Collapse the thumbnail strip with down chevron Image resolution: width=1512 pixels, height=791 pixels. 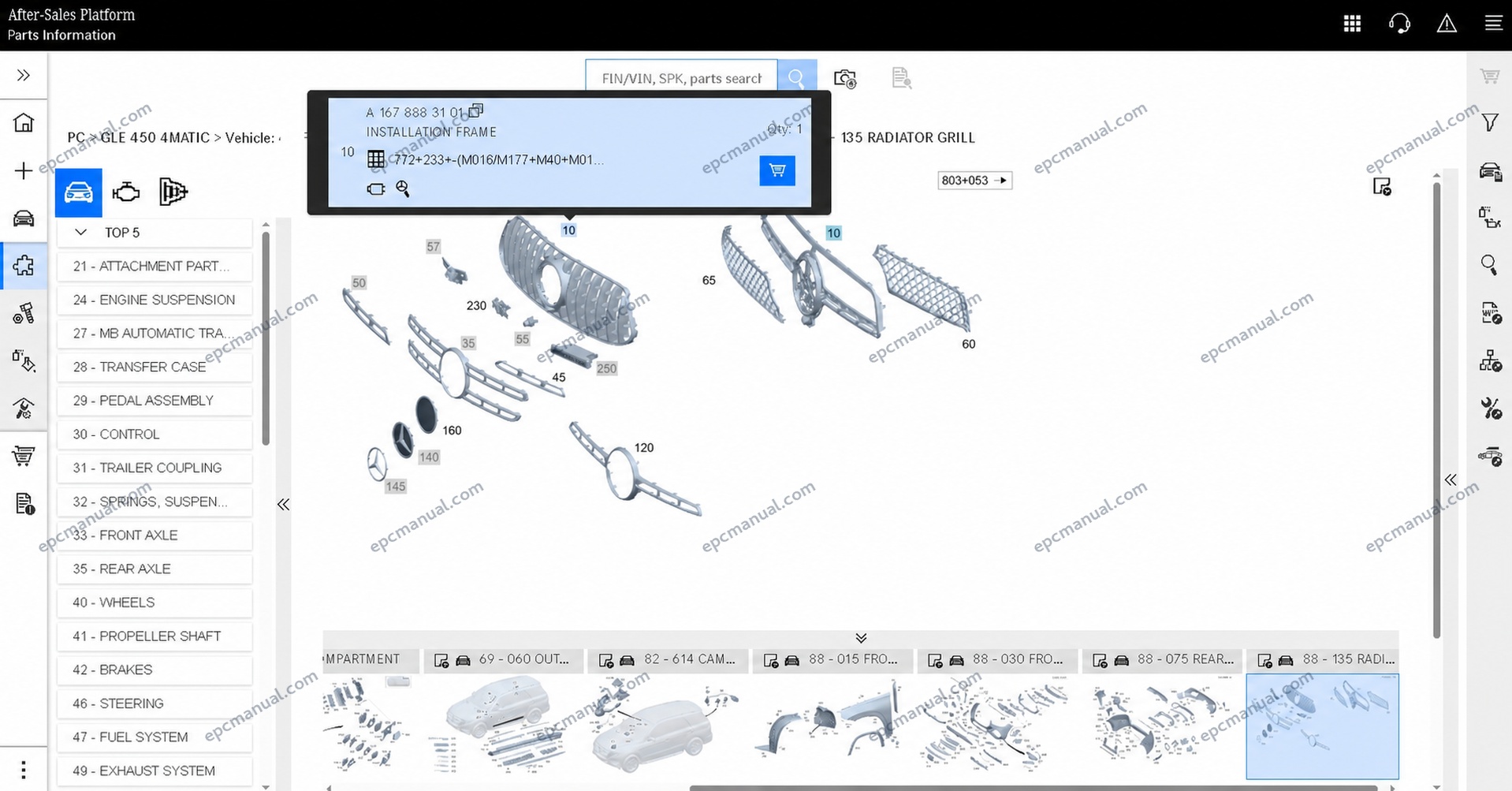pos(861,638)
